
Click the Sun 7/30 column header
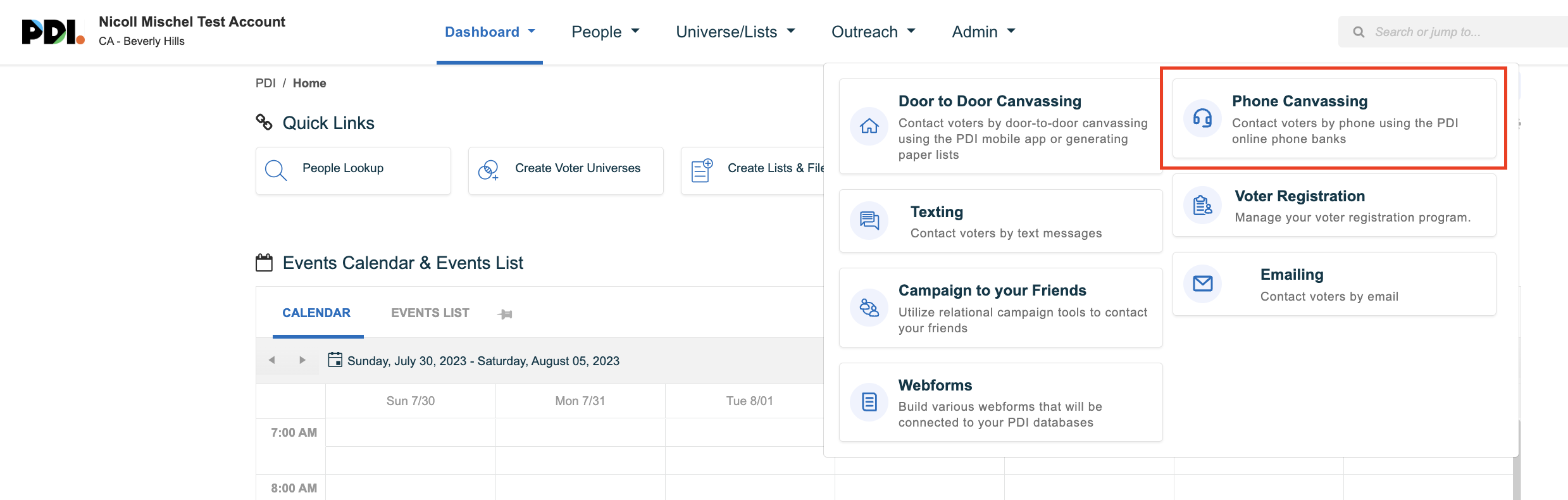point(411,401)
